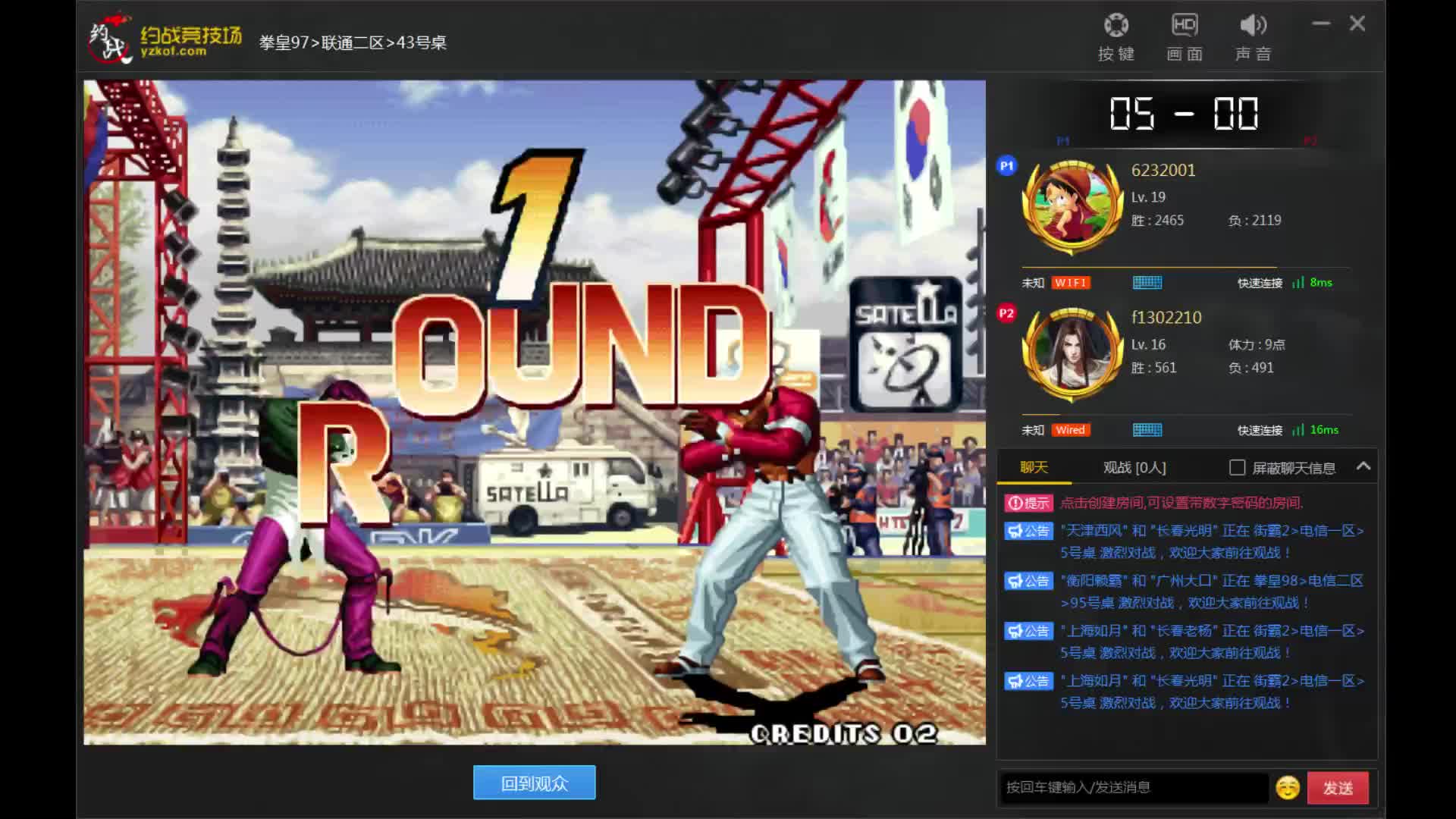Click the 回到观众 button

click(535, 783)
